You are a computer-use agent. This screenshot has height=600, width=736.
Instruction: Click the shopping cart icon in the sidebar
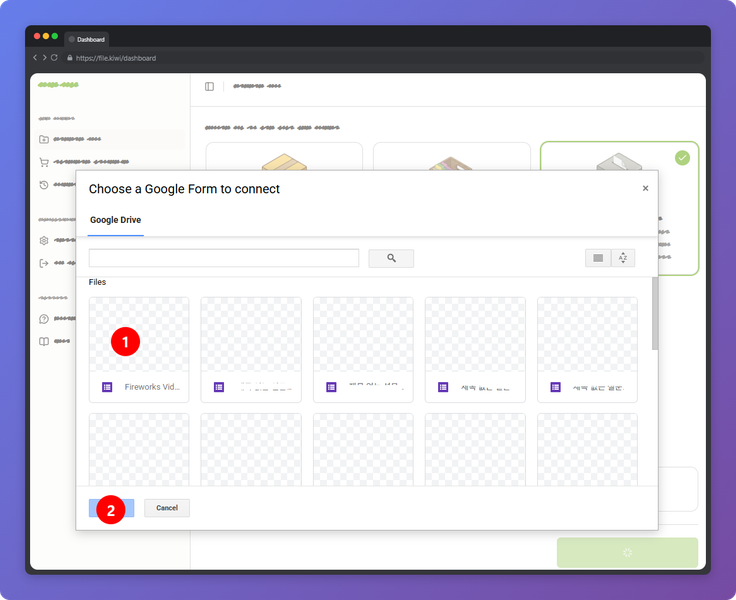[44, 162]
